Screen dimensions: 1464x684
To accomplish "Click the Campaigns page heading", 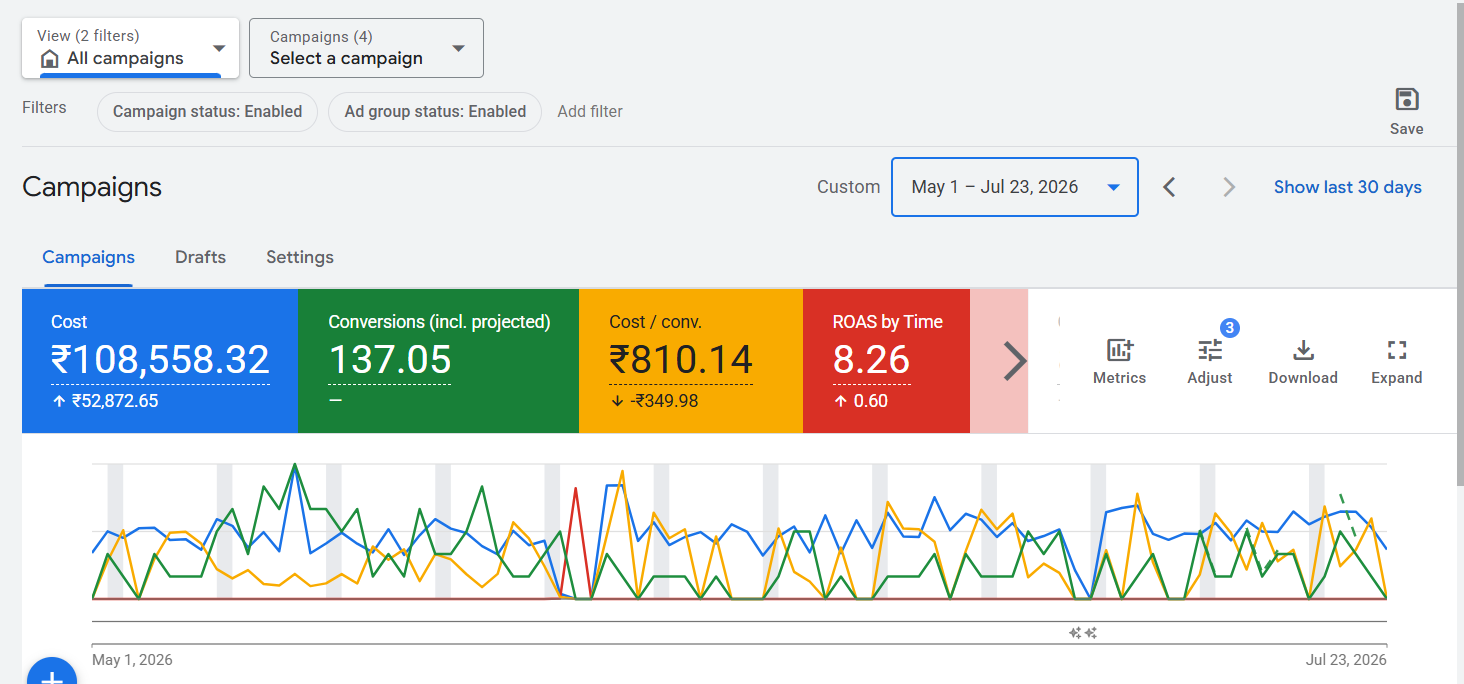I will [x=92, y=187].
